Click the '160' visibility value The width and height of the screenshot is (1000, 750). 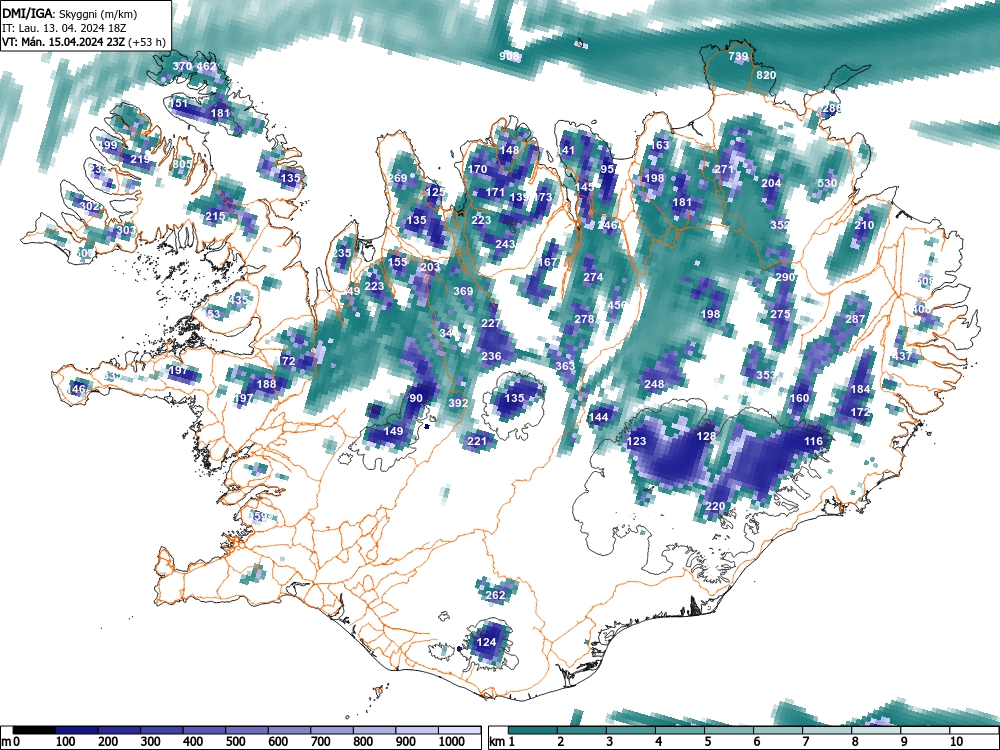[799, 398]
